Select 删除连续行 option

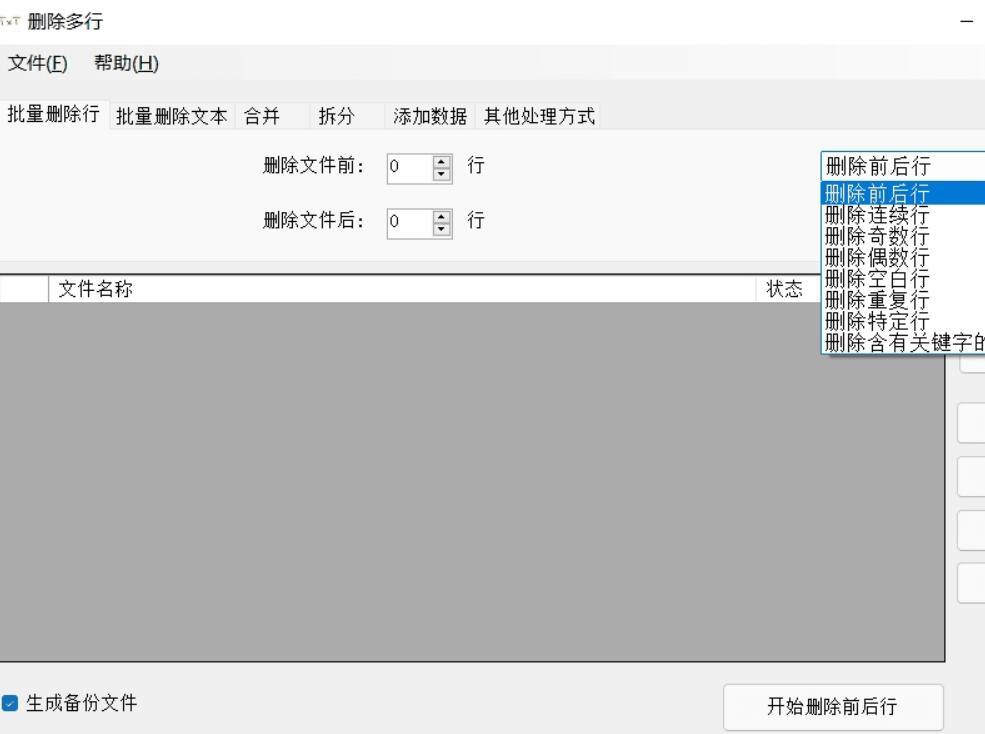point(903,215)
